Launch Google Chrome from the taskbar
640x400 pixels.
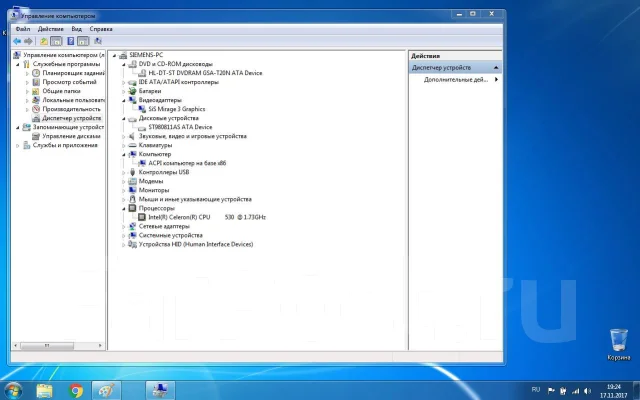[x=76, y=391]
